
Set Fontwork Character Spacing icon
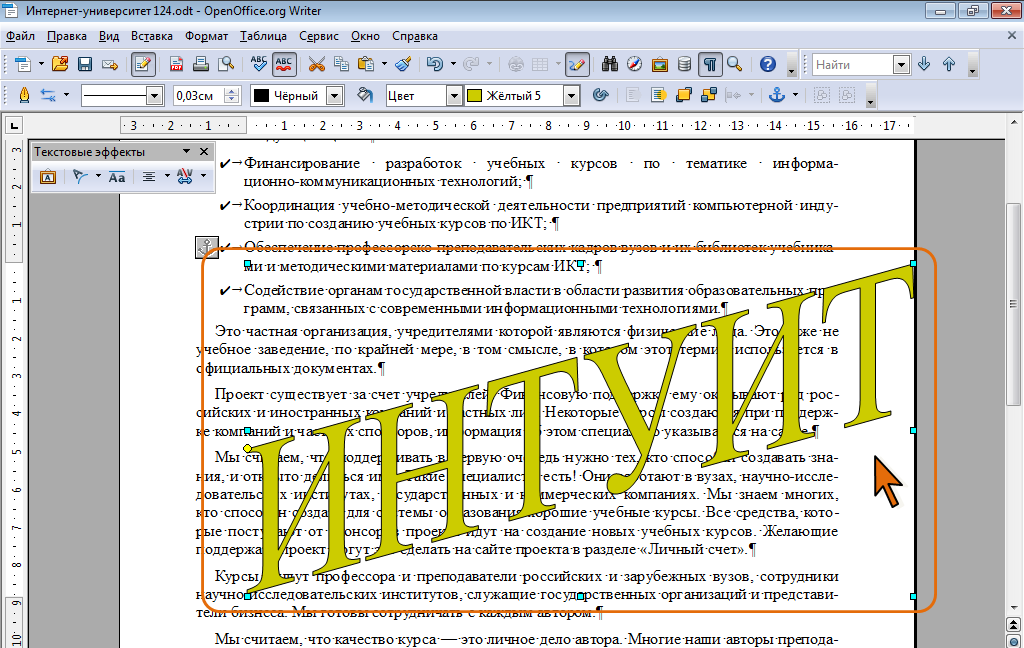point(185,176)
